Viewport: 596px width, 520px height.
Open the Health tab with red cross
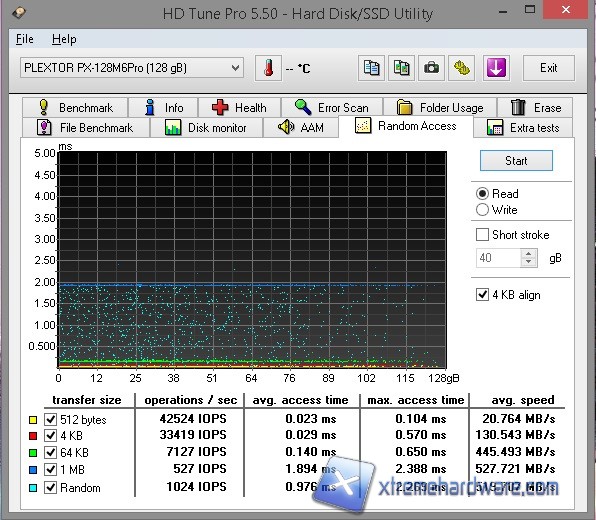[239, 108]
